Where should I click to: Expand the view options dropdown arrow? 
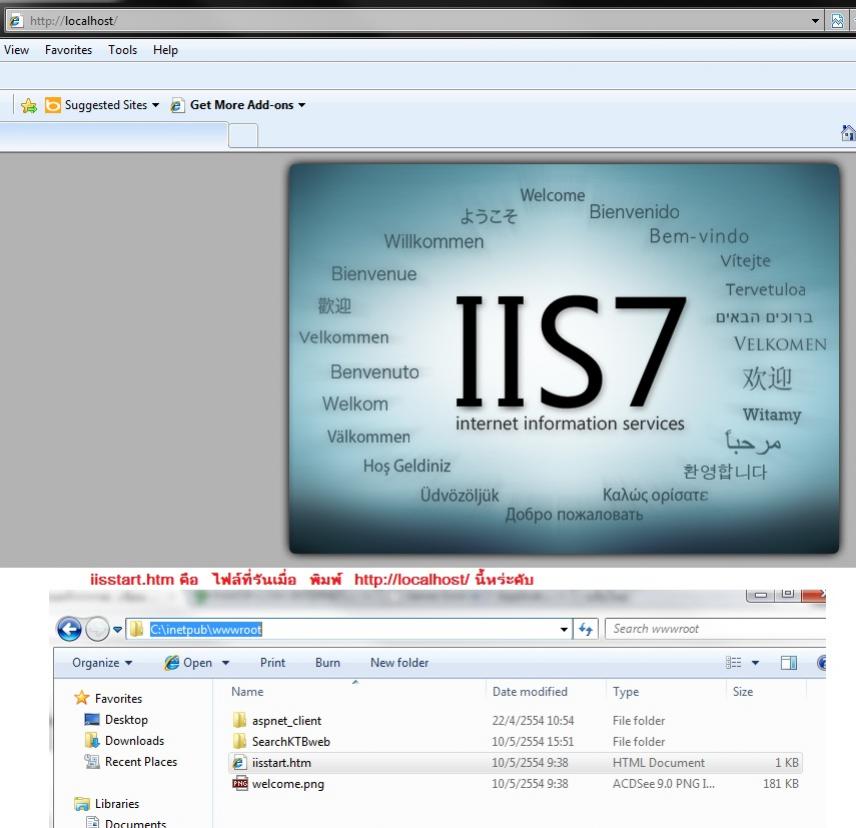tap(756, 663)
